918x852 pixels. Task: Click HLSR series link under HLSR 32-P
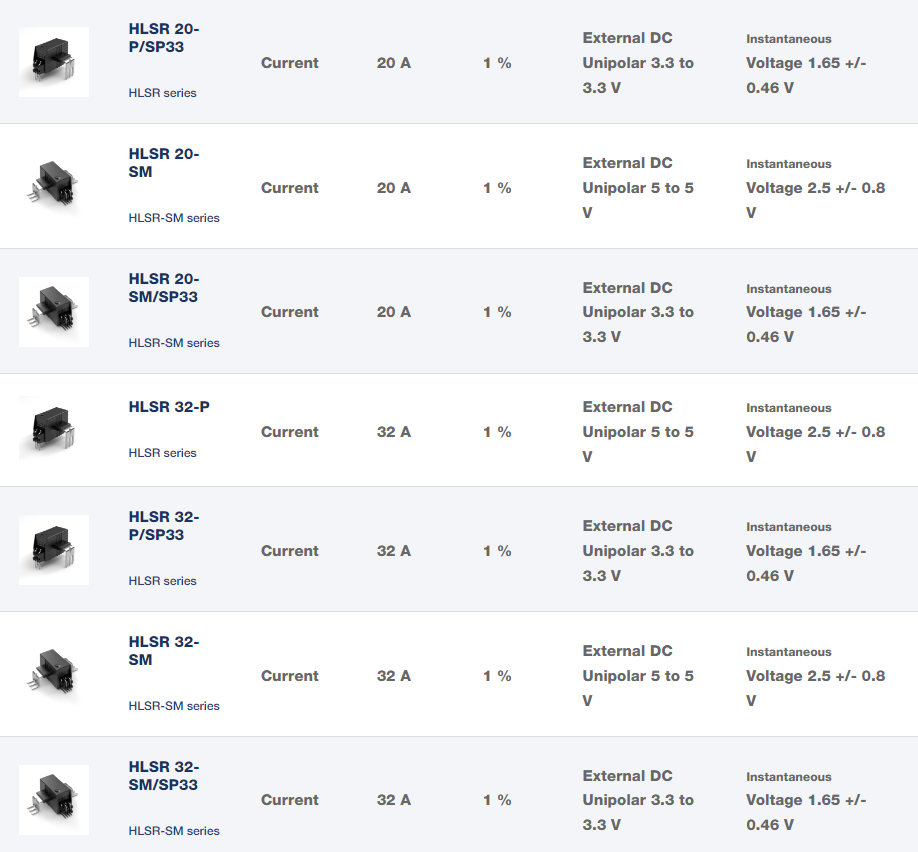coord(162,453)
